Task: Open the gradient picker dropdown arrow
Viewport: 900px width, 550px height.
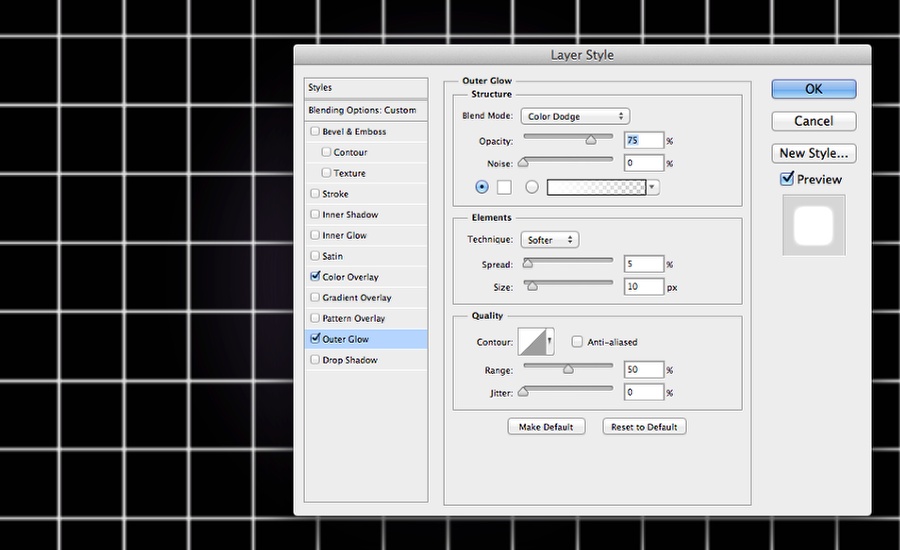Action: tap(653, 187)
